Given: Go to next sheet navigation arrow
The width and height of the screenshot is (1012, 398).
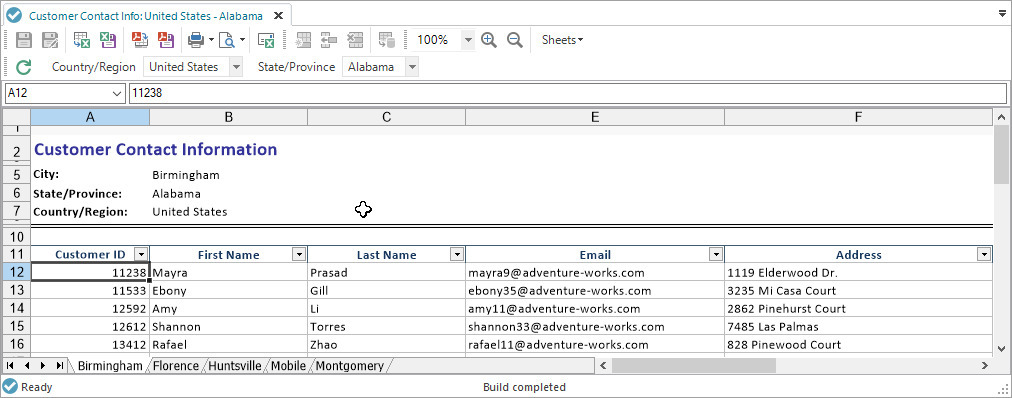Looking at the screenshot, I should click(x=43, y=366).
